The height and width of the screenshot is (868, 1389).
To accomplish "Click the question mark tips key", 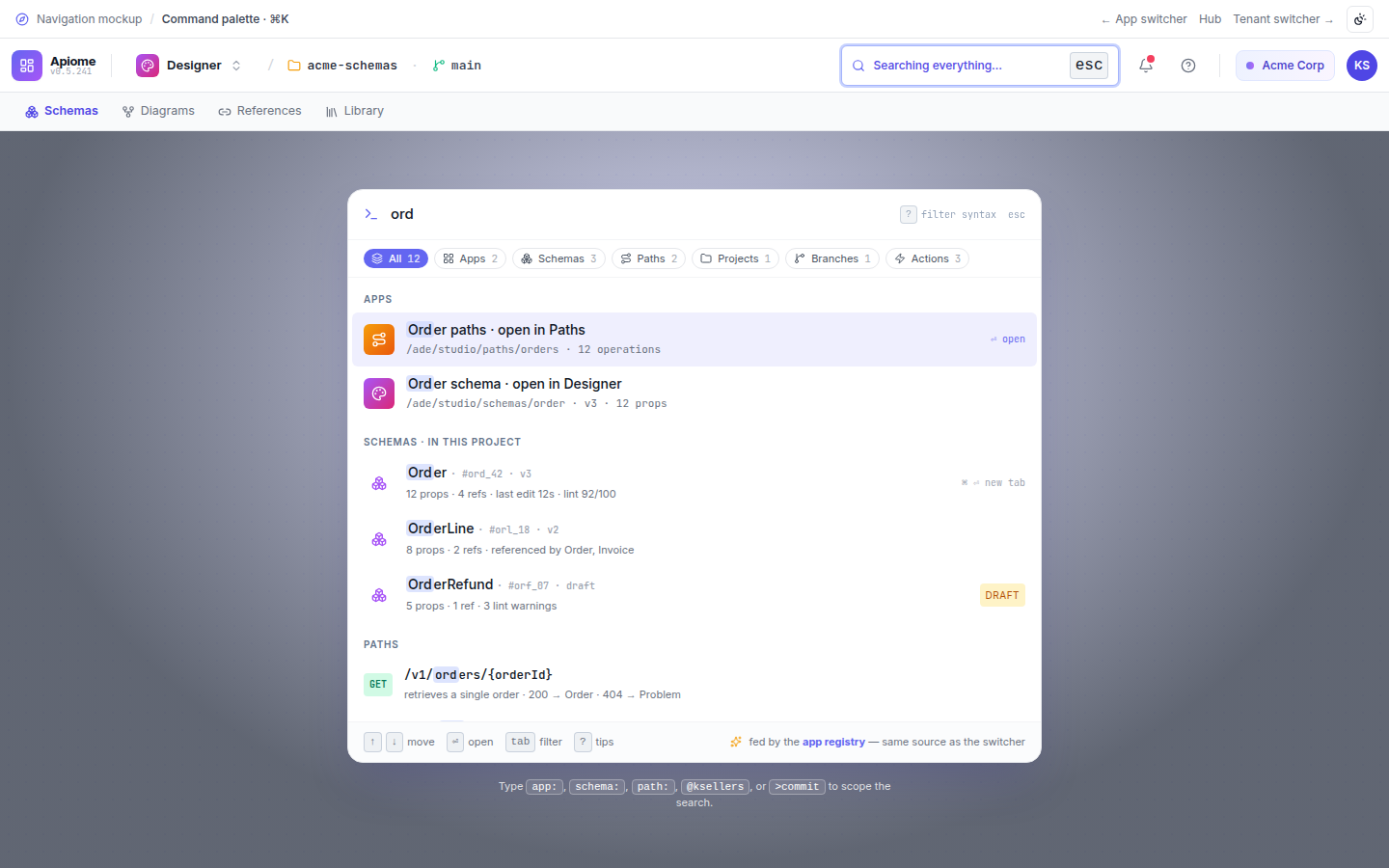I will point(583,742).
